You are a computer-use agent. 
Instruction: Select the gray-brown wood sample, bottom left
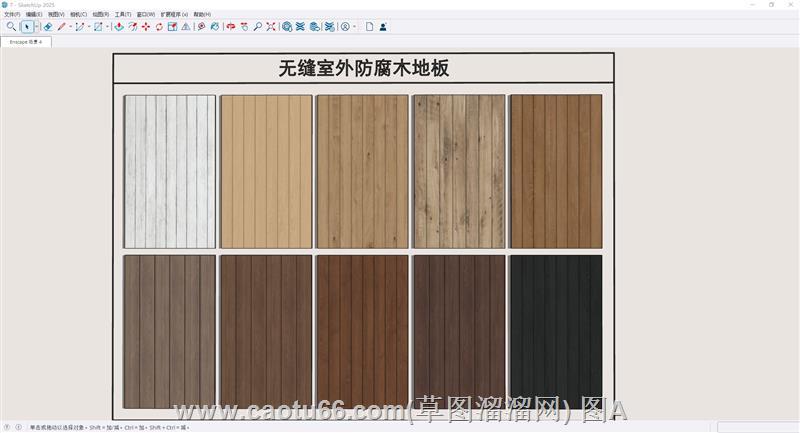pos(169,332)
